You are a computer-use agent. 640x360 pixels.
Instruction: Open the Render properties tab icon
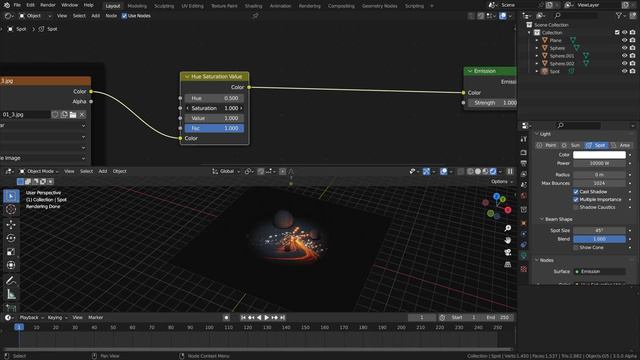524,152
